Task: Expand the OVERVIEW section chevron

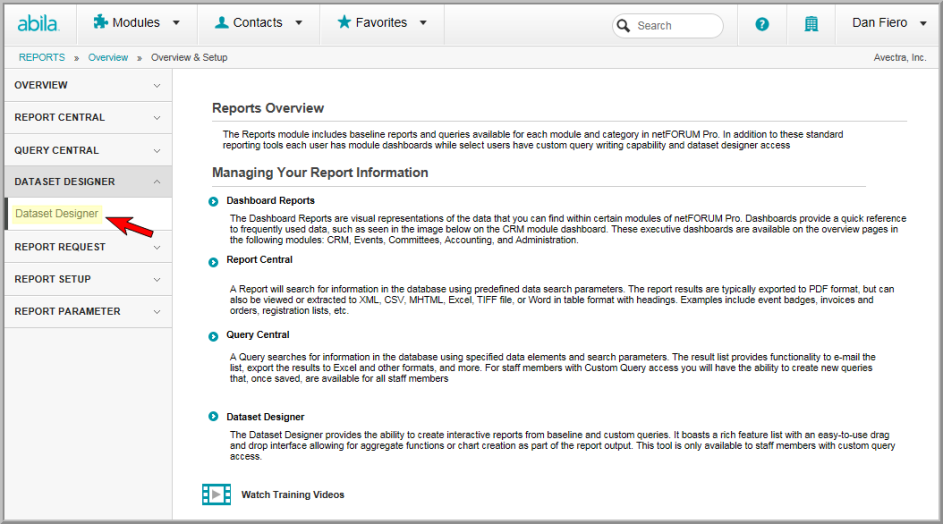Action: pos(157,85)
